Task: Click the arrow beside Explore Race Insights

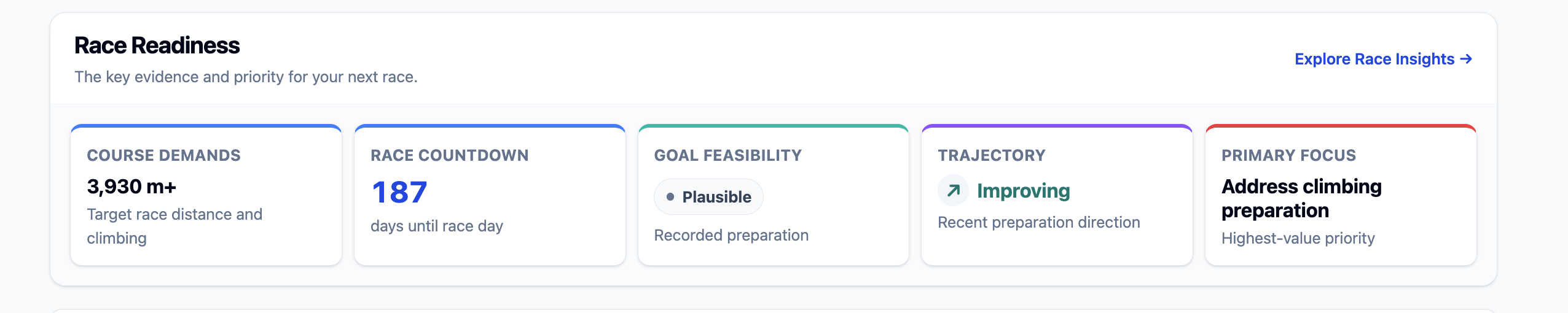Action: click(x=1466, y=59)
